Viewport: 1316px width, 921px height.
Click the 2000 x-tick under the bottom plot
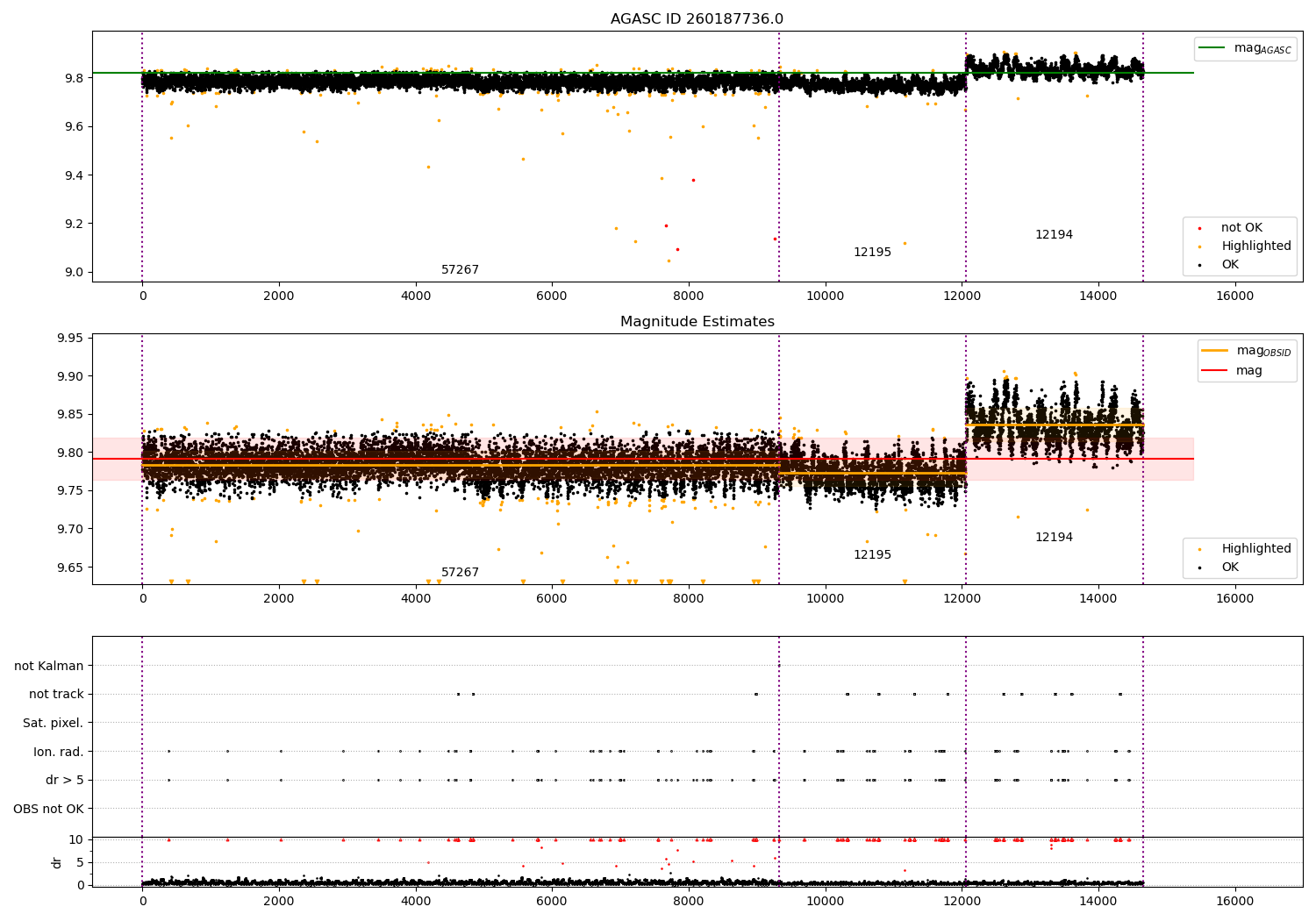pyautogui.click(x=279, y=902)
